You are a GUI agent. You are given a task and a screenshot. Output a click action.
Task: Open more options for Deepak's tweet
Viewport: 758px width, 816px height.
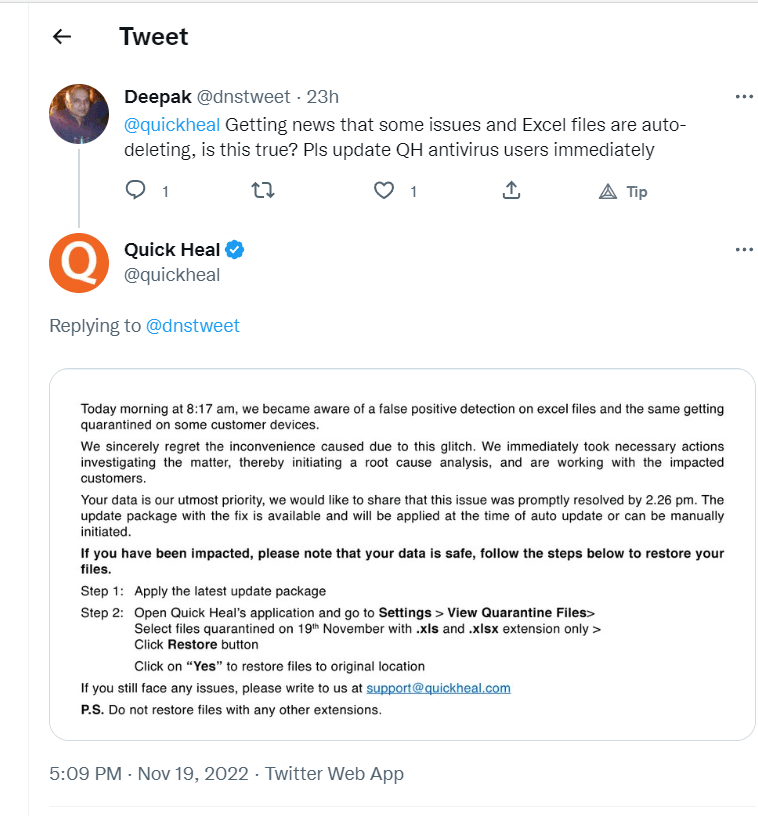coord(743,97)
